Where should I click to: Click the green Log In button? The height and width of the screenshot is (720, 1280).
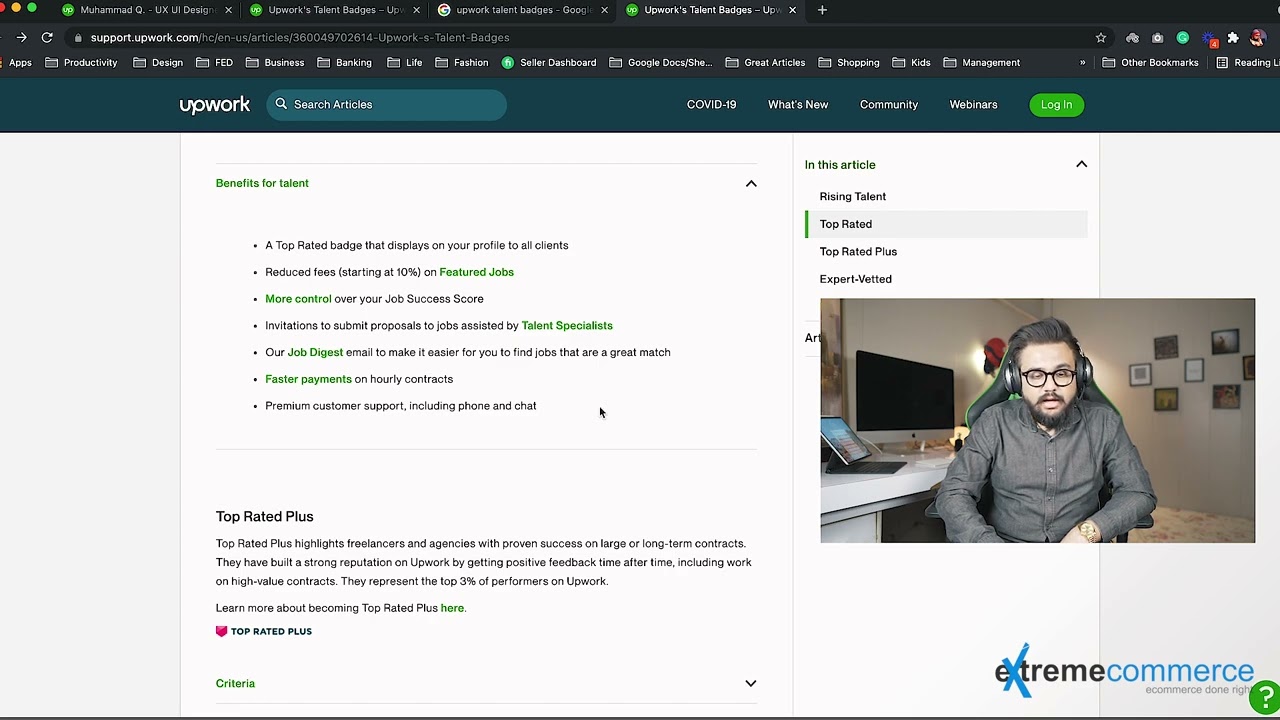coord(1056,104)
